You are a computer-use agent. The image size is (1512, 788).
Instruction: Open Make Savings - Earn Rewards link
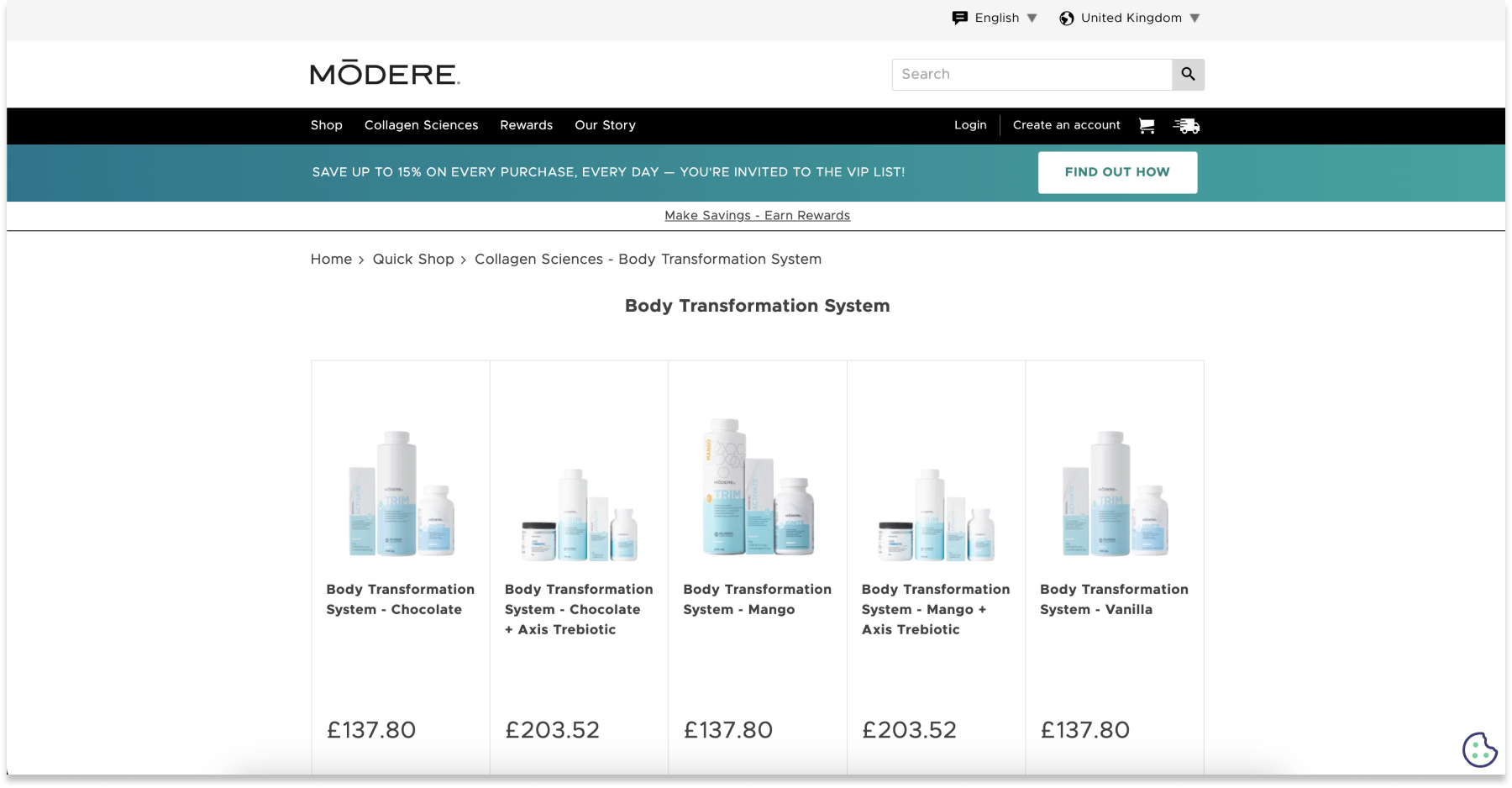point(758,216)
